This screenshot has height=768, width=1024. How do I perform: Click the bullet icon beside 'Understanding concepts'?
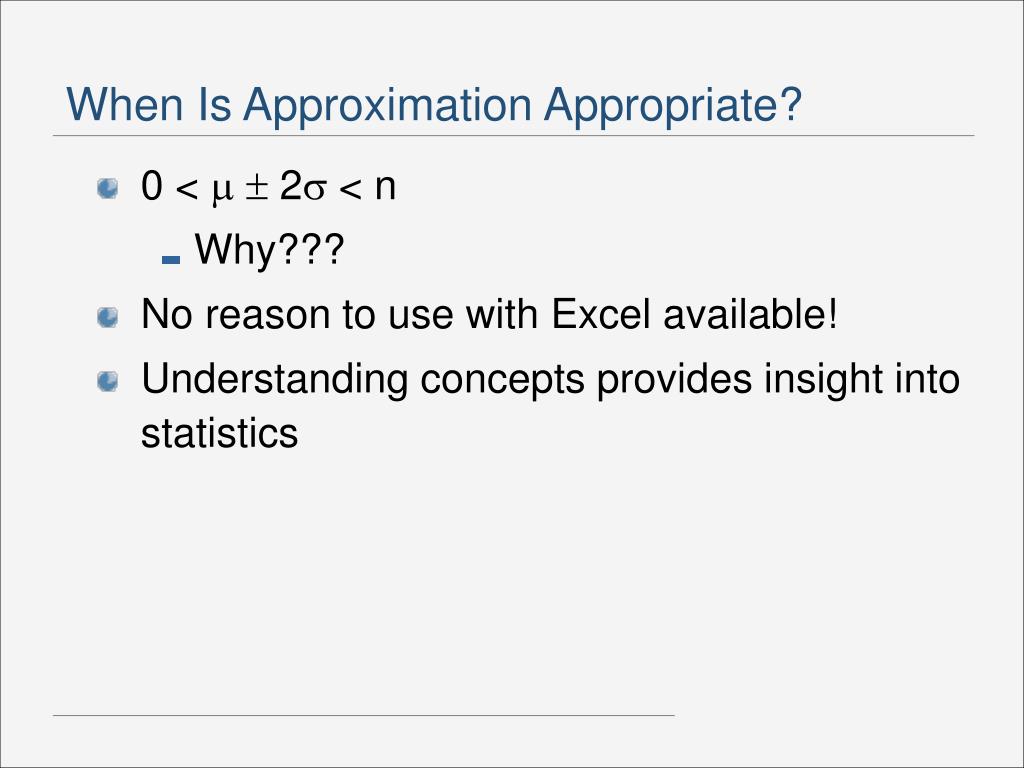click(x=108, y=381)
